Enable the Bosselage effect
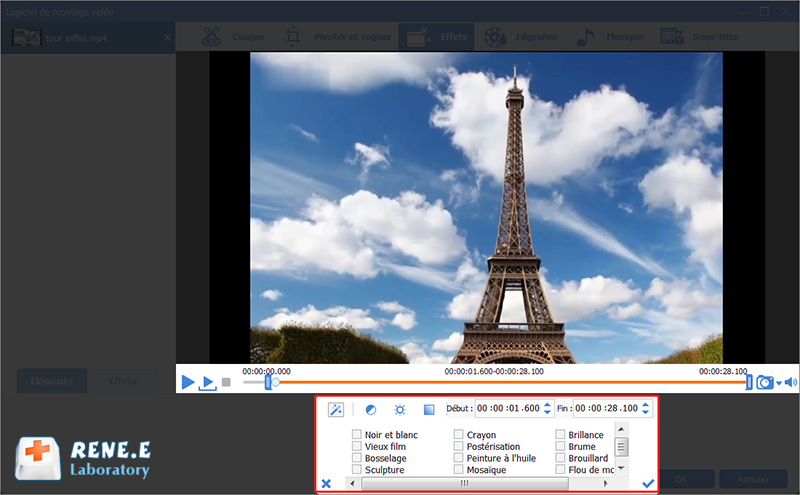 point(357,458)
